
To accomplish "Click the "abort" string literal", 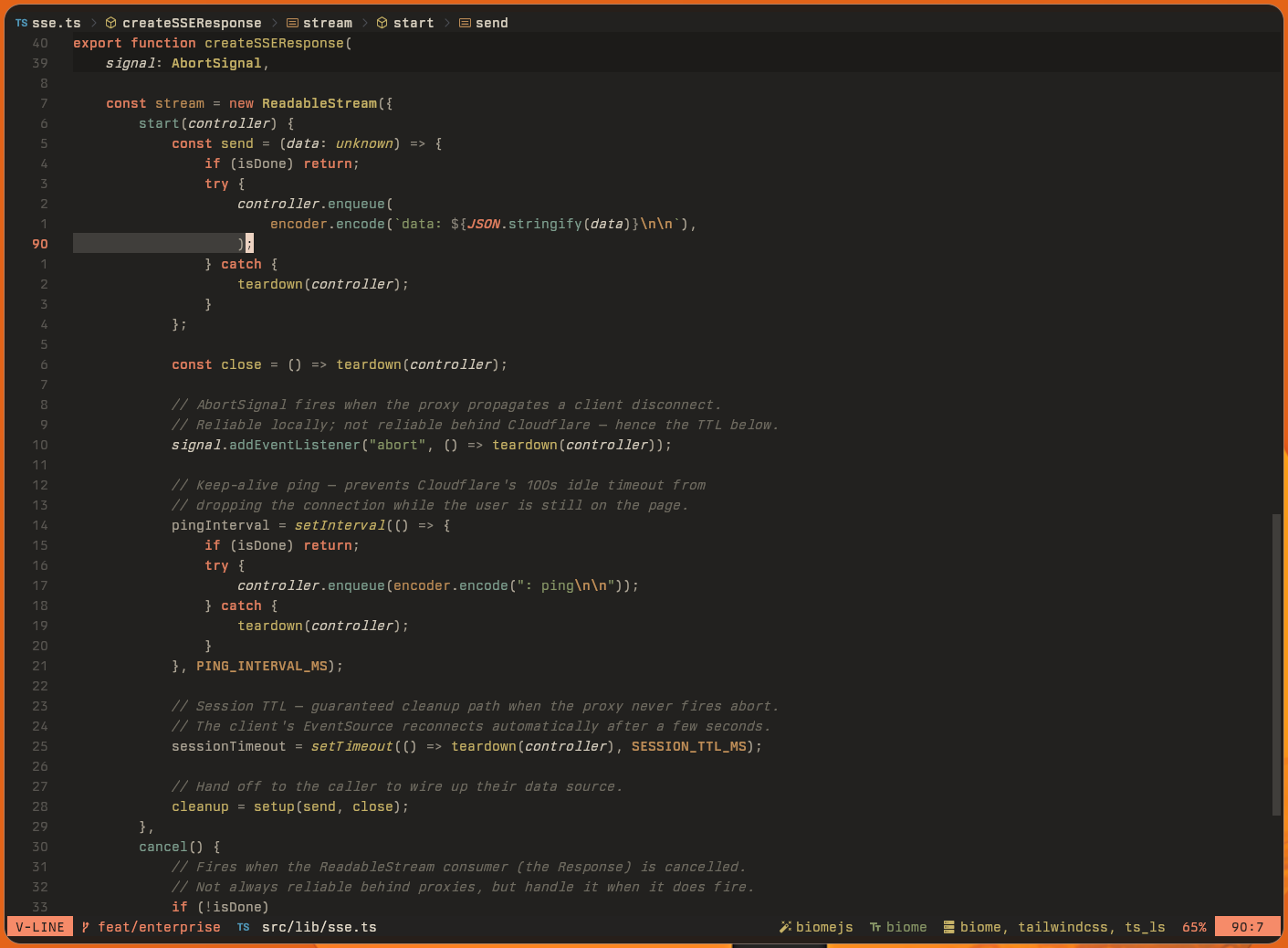I will (397, 445).
